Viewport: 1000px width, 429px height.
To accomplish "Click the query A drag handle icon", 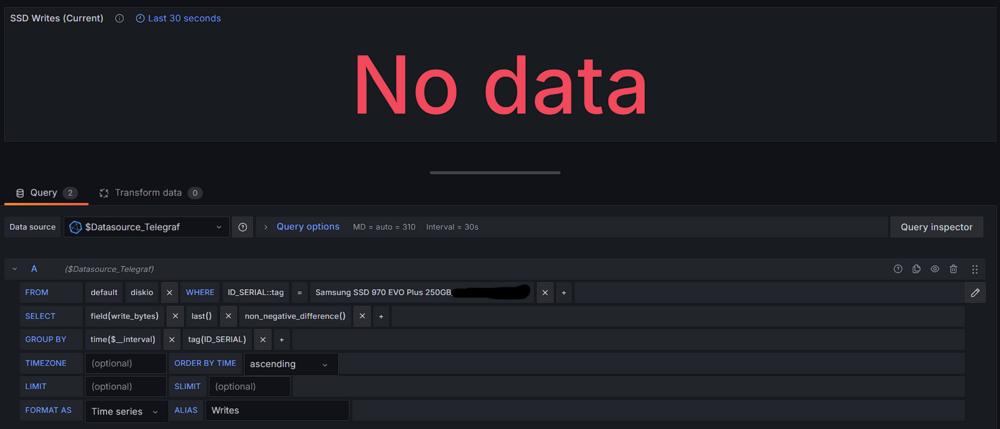I will 974,269.
